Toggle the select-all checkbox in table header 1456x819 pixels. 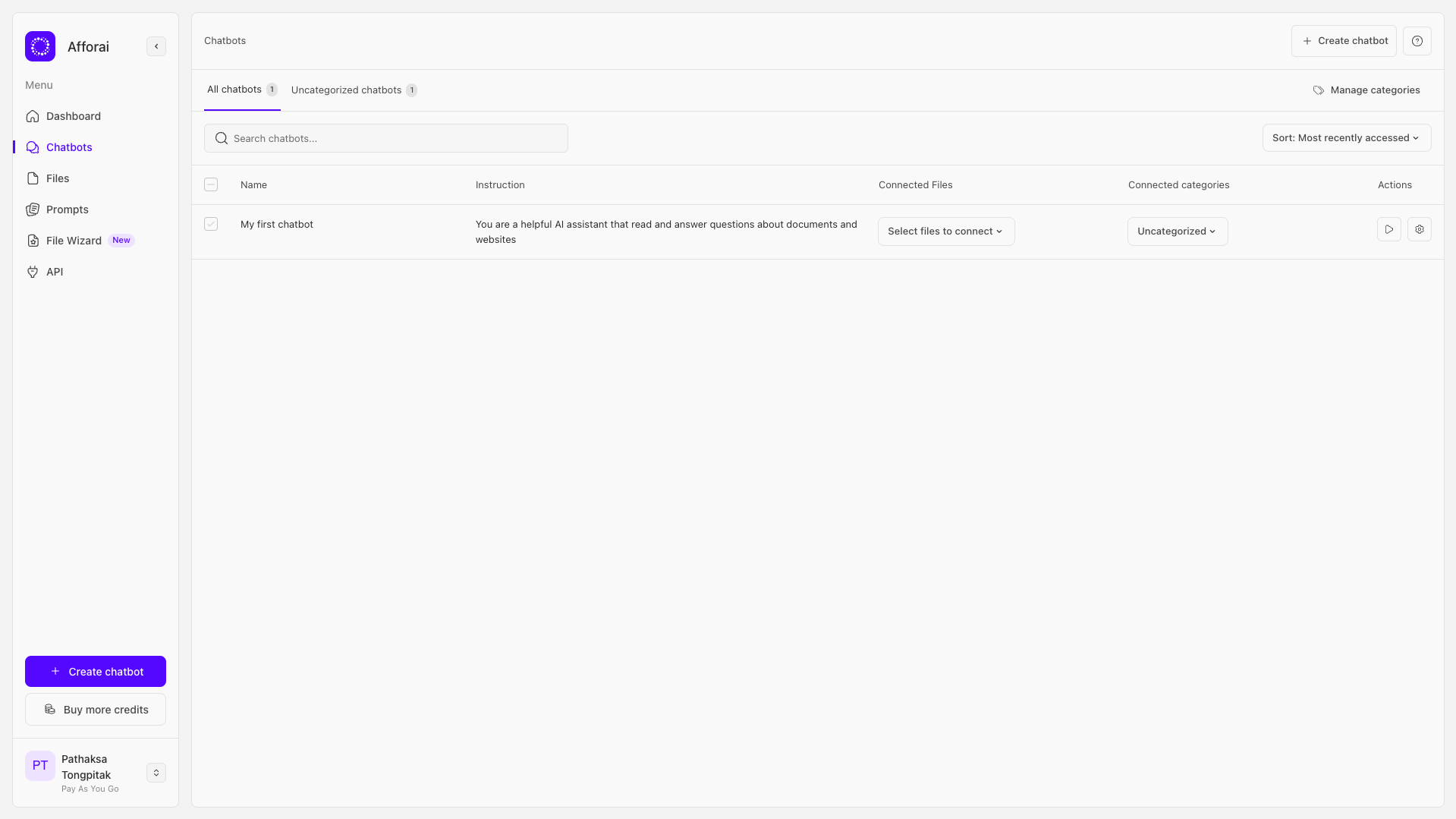click(x=211, y=184)
